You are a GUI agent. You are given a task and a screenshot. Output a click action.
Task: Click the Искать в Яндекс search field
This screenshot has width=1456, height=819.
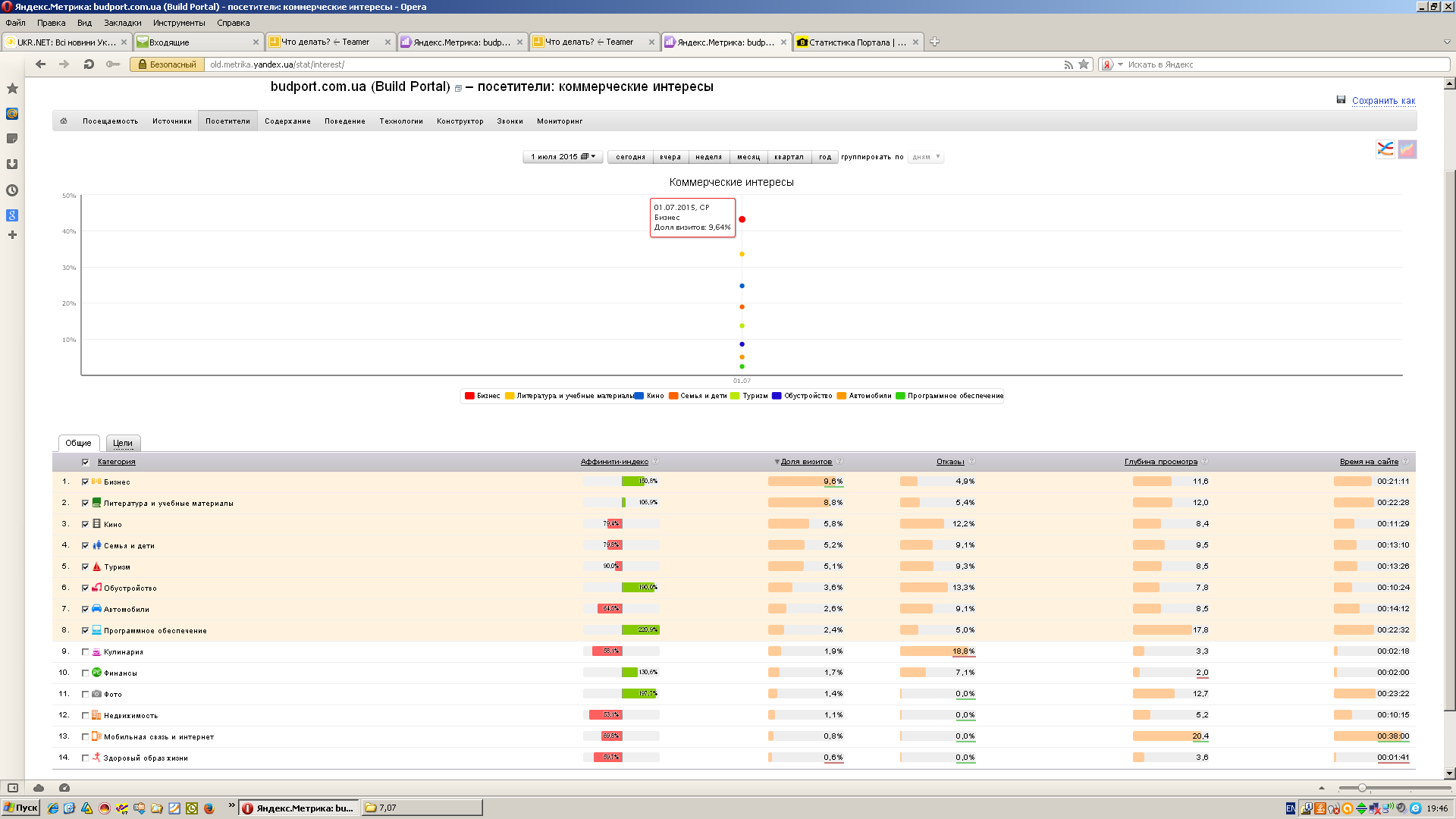(1285, 64)
